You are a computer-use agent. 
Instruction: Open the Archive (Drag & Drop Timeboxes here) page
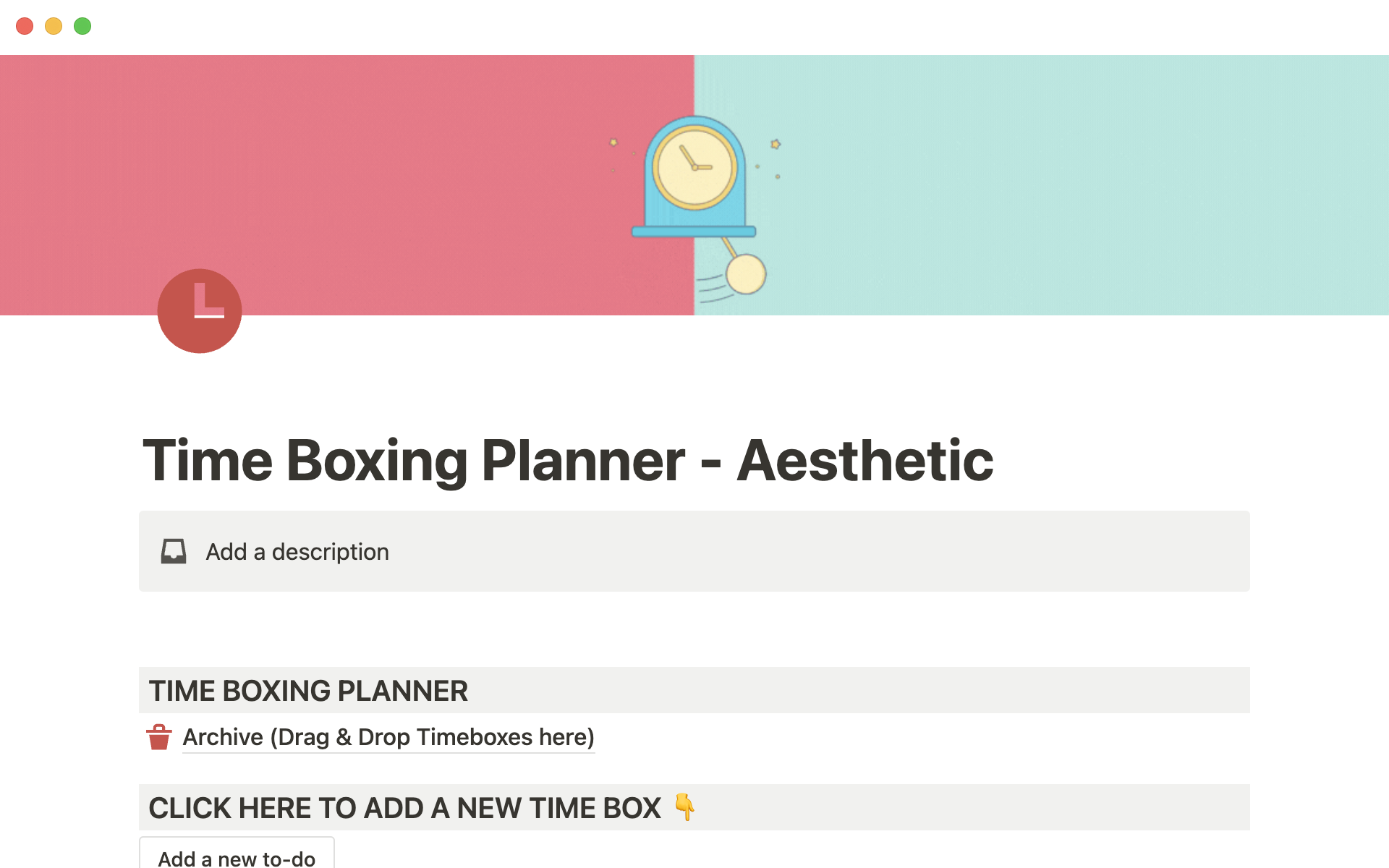tap(388, 737)
